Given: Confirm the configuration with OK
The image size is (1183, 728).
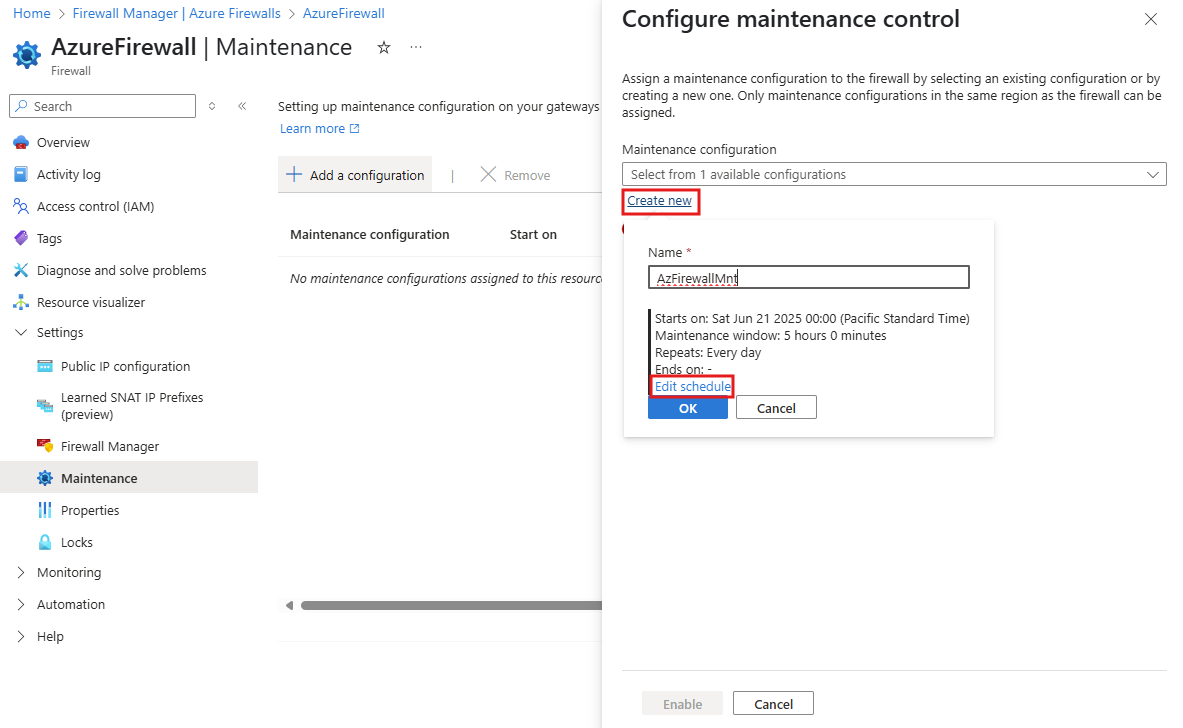Looking at the screenshot, I should 687,407.
